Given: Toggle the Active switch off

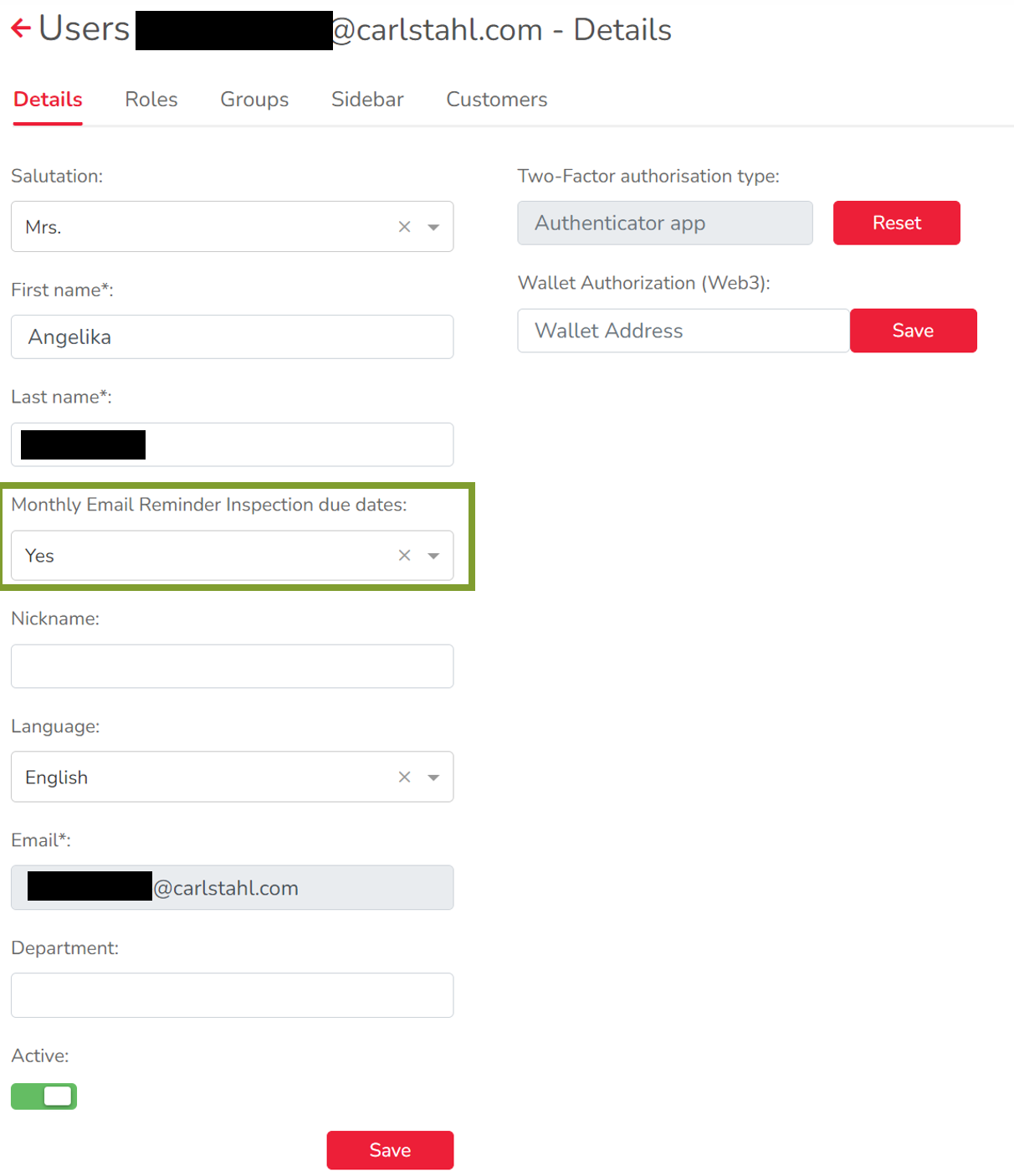Looking at the screenshot, I should [x=44, y=1096].
